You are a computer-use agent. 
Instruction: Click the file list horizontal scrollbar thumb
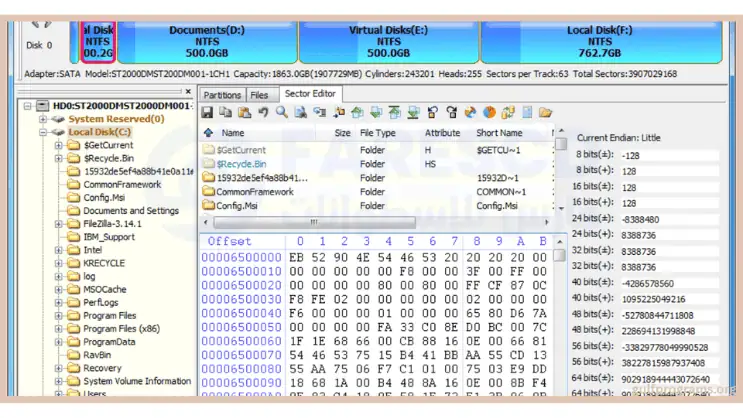point(314,222)
